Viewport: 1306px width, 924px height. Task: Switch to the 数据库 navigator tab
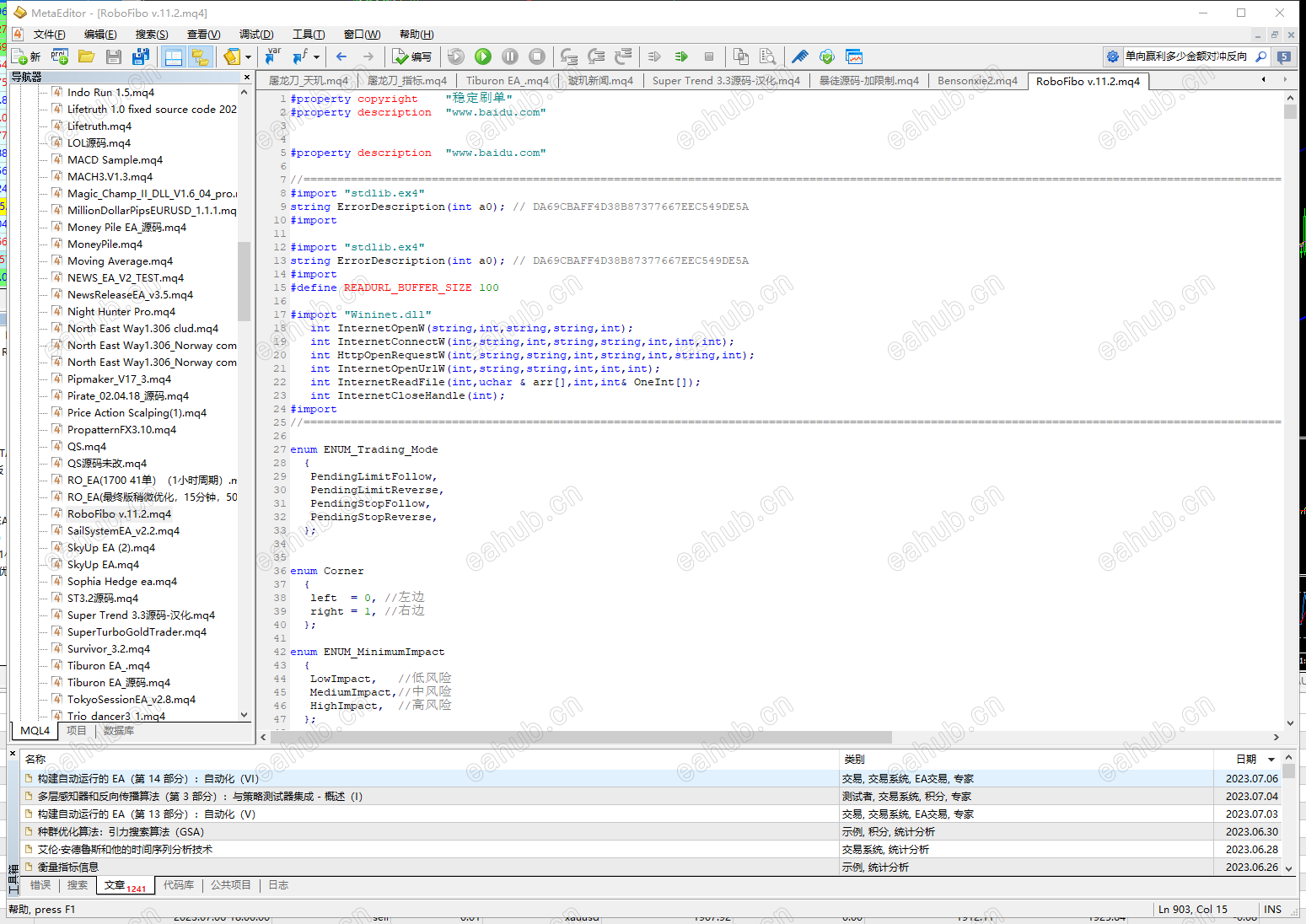click(x=118, y=731)
